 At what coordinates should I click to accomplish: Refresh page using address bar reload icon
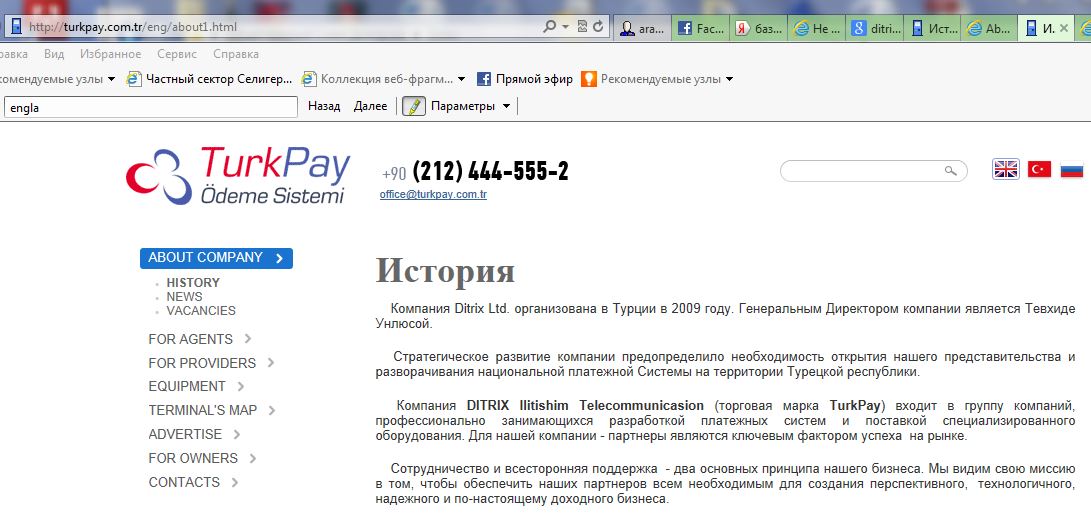coord(598,27)
